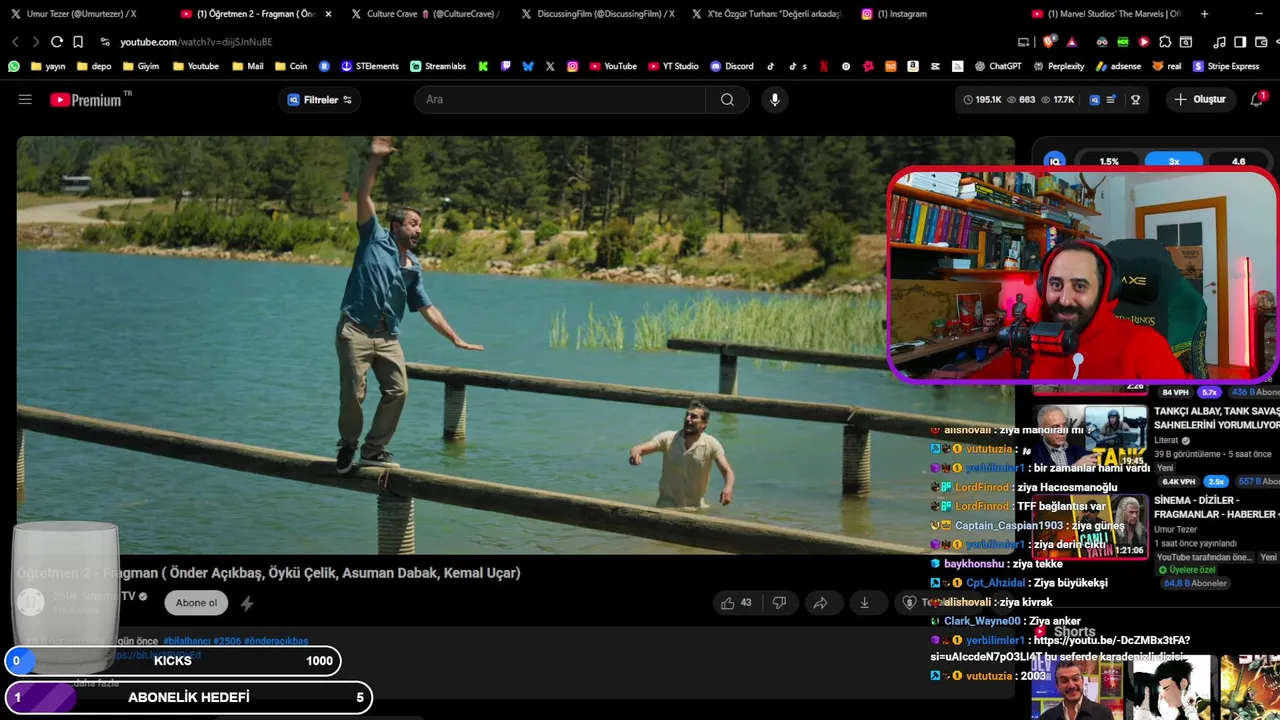Open the Stripe Express bookmark
This screenshot has height=720, width=1280.
click(1226, 66)
